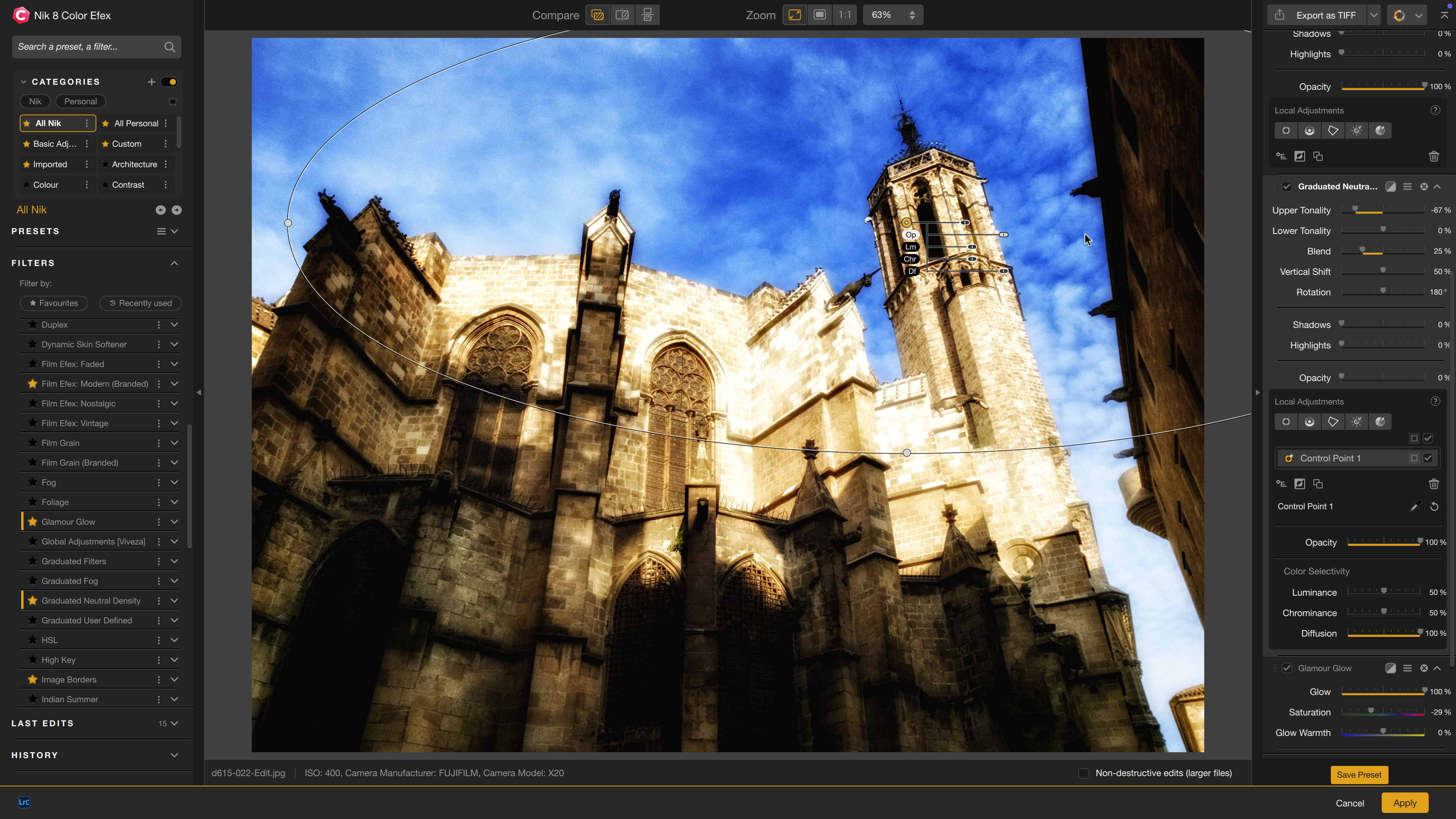Click trash icon below the Control Point 1 list
The image size is (1456, 819).
pos(1433,484)
